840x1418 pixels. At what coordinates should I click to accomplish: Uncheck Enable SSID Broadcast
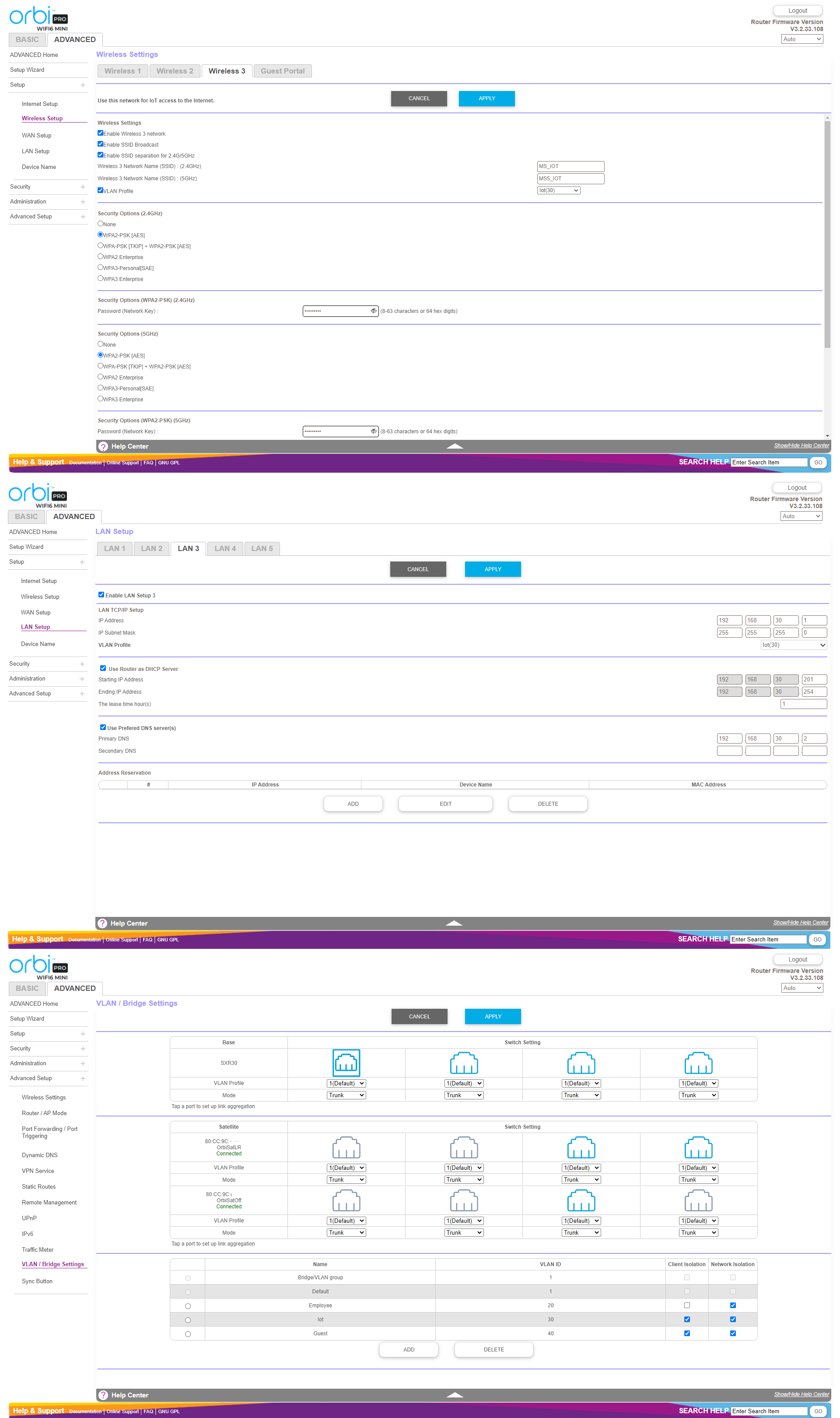pyautogui.click(x=100, y=144)
